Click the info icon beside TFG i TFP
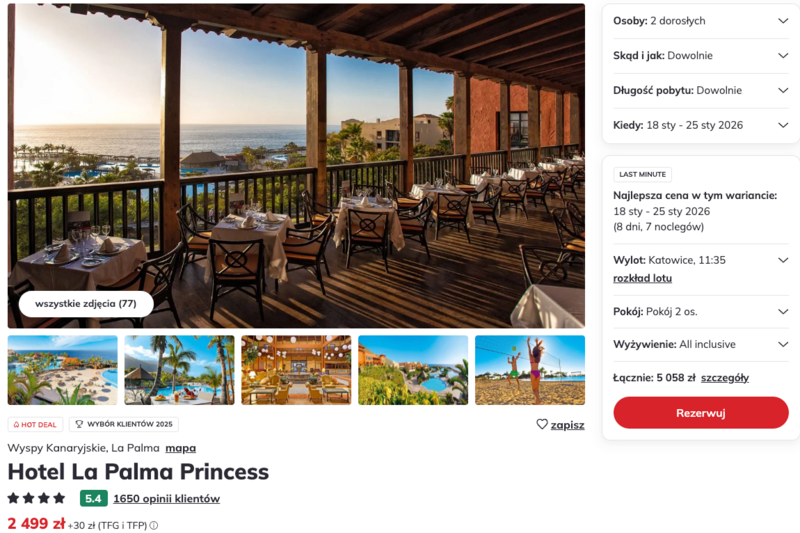800x533 pixels. [154, 525]
